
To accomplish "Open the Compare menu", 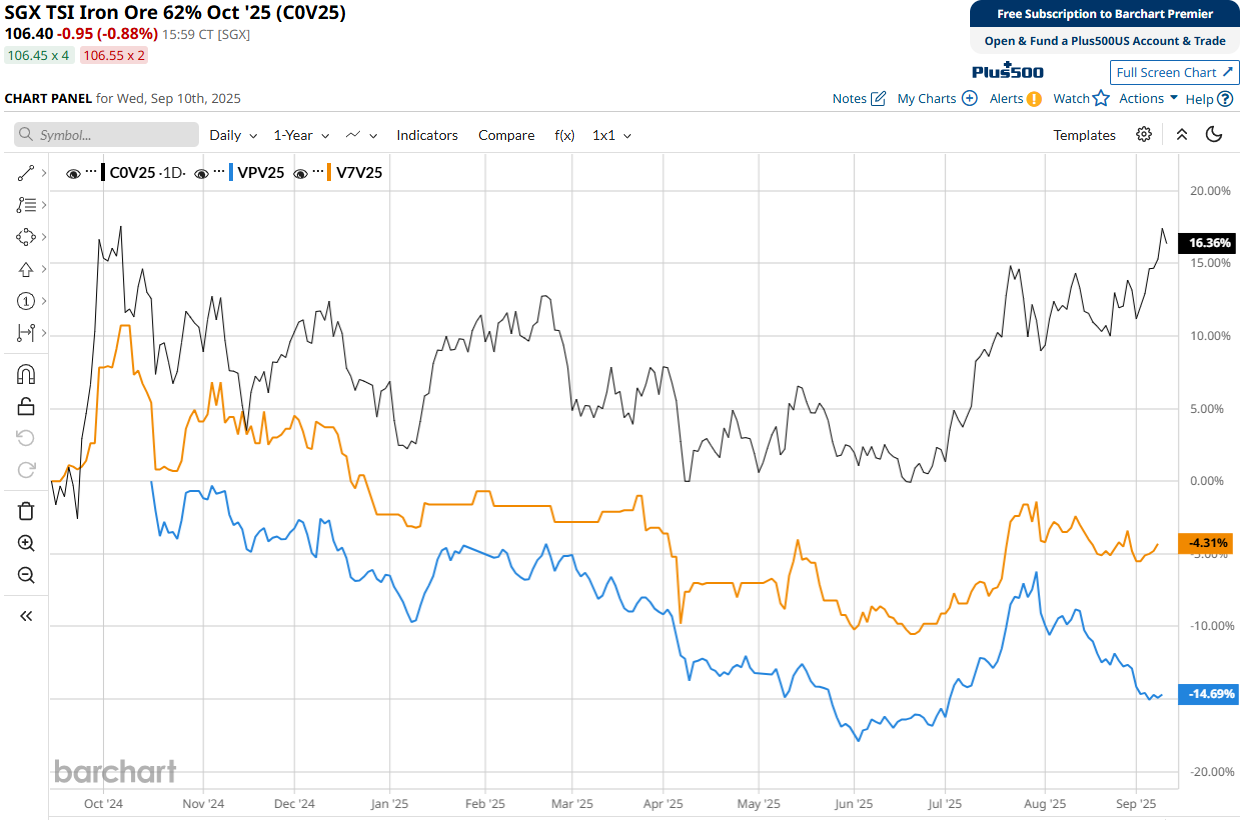I will (x=506, y=135).
